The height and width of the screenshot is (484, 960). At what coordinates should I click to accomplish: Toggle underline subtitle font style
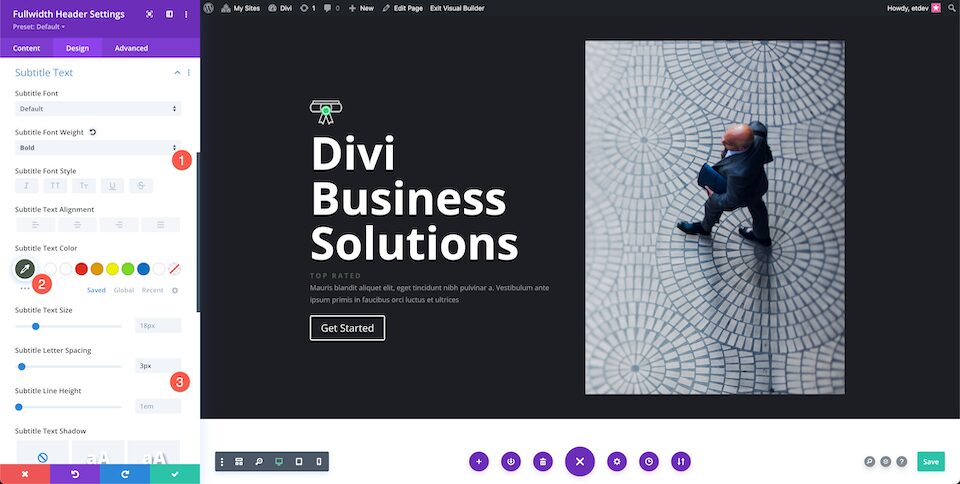[x=113, y=185]
